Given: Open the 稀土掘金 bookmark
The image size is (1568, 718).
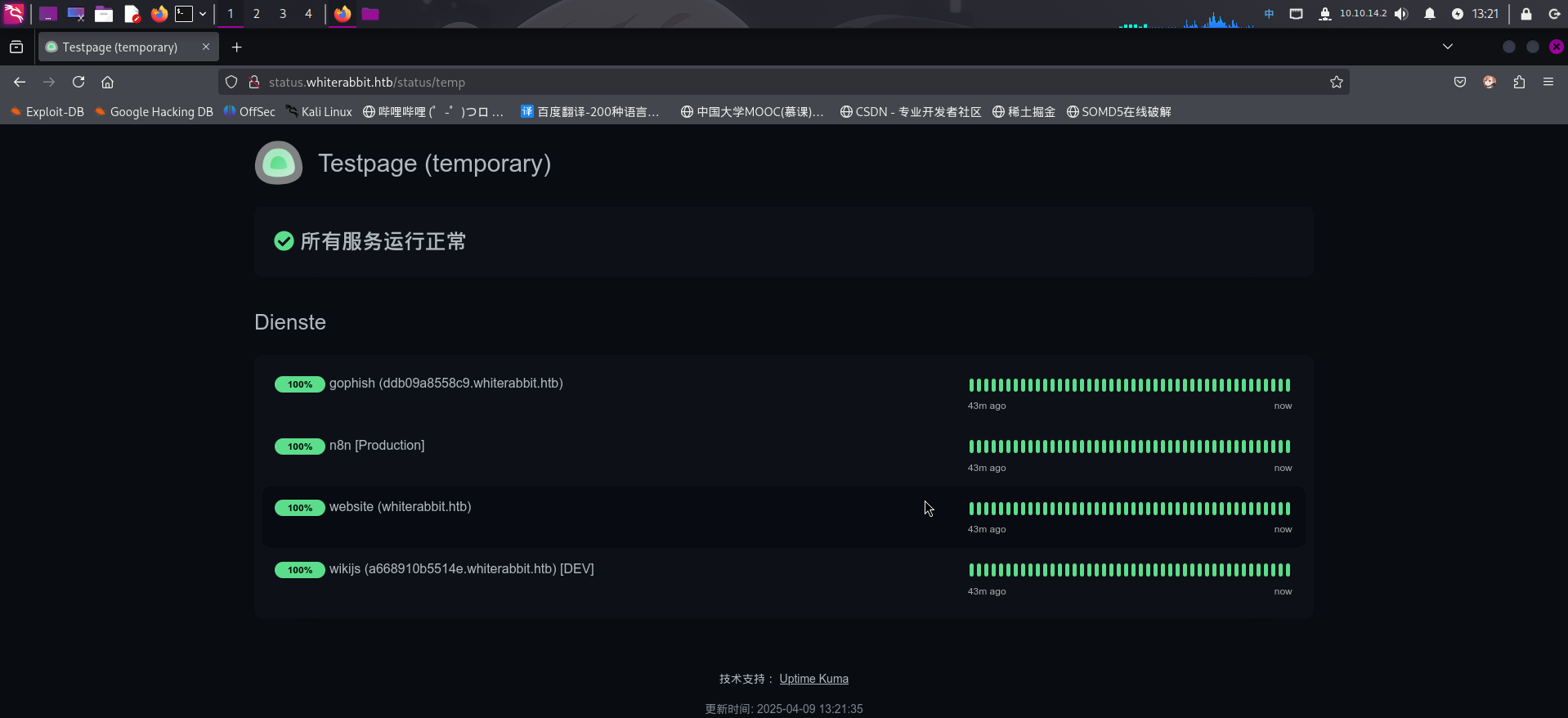Looking at the screenshot, I should pyautogui.click(x=1024, y=112).
